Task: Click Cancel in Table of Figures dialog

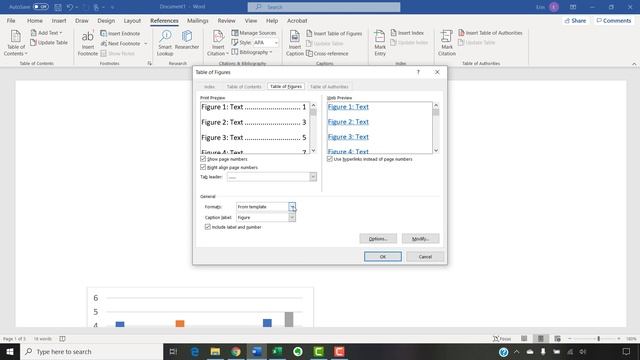Action: coord(425,257)
